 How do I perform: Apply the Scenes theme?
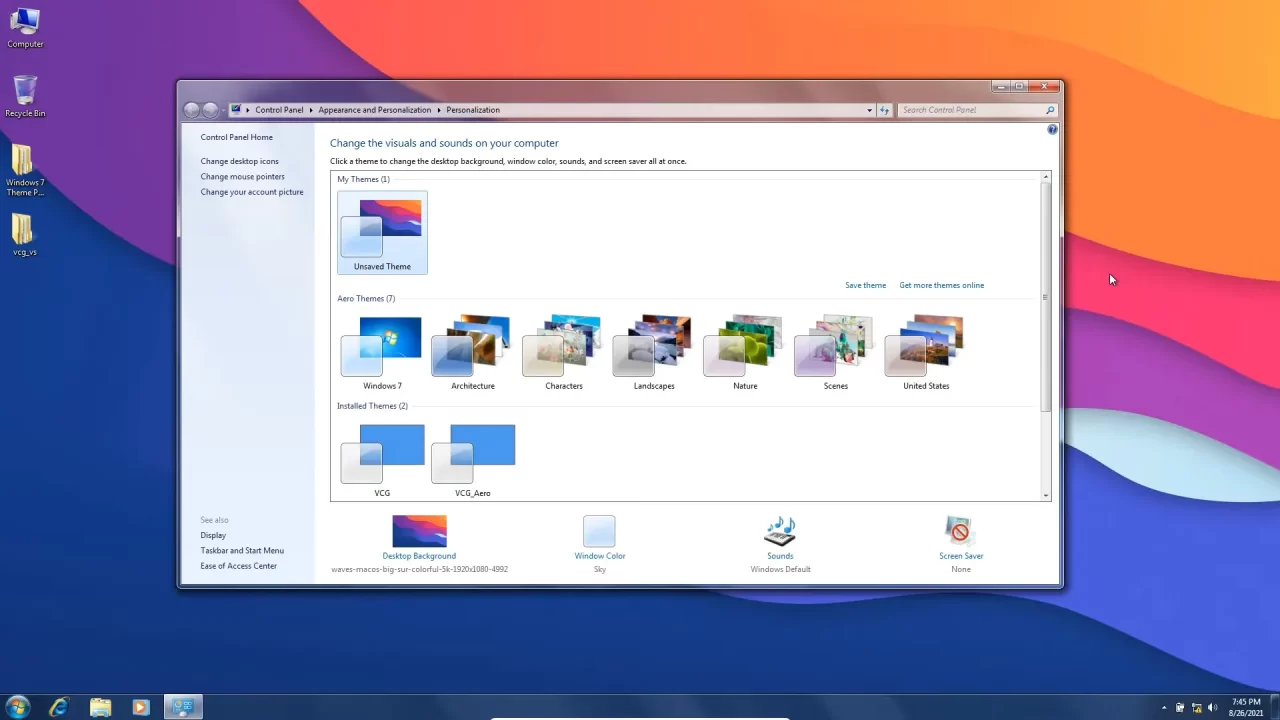click(836, 352)
